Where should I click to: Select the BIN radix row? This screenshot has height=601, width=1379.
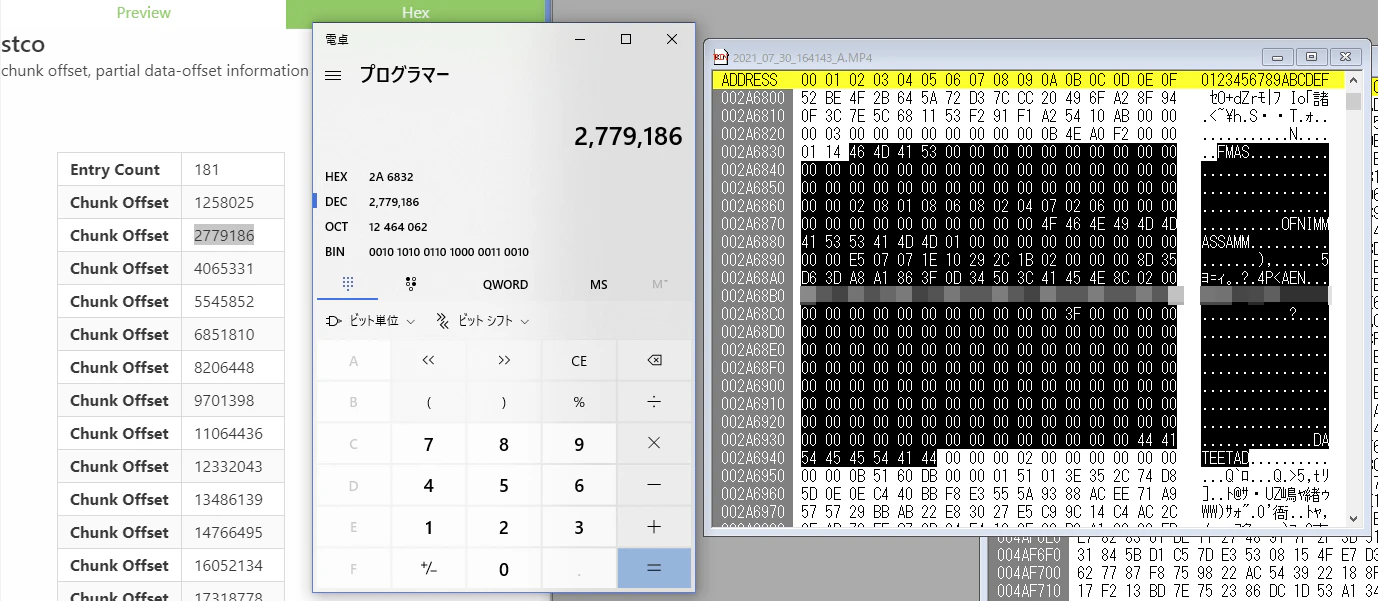click(504, 252)
